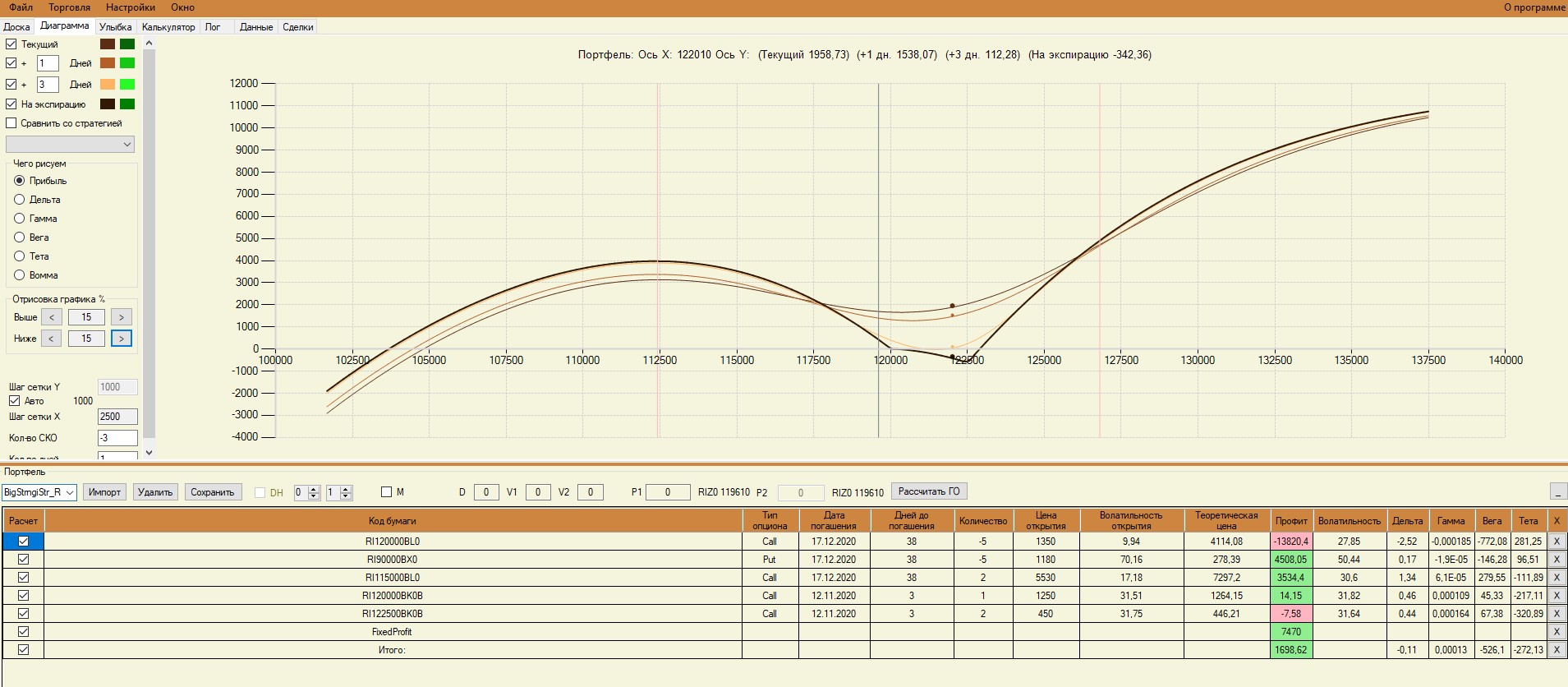Switch the plot to 'Вомма'

coord(20,275)
